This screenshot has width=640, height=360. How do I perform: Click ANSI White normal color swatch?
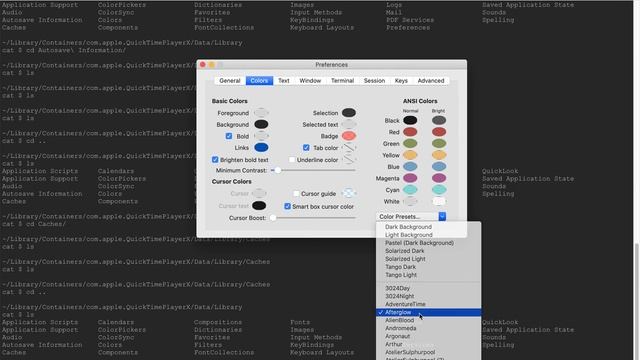coord(410,201)
